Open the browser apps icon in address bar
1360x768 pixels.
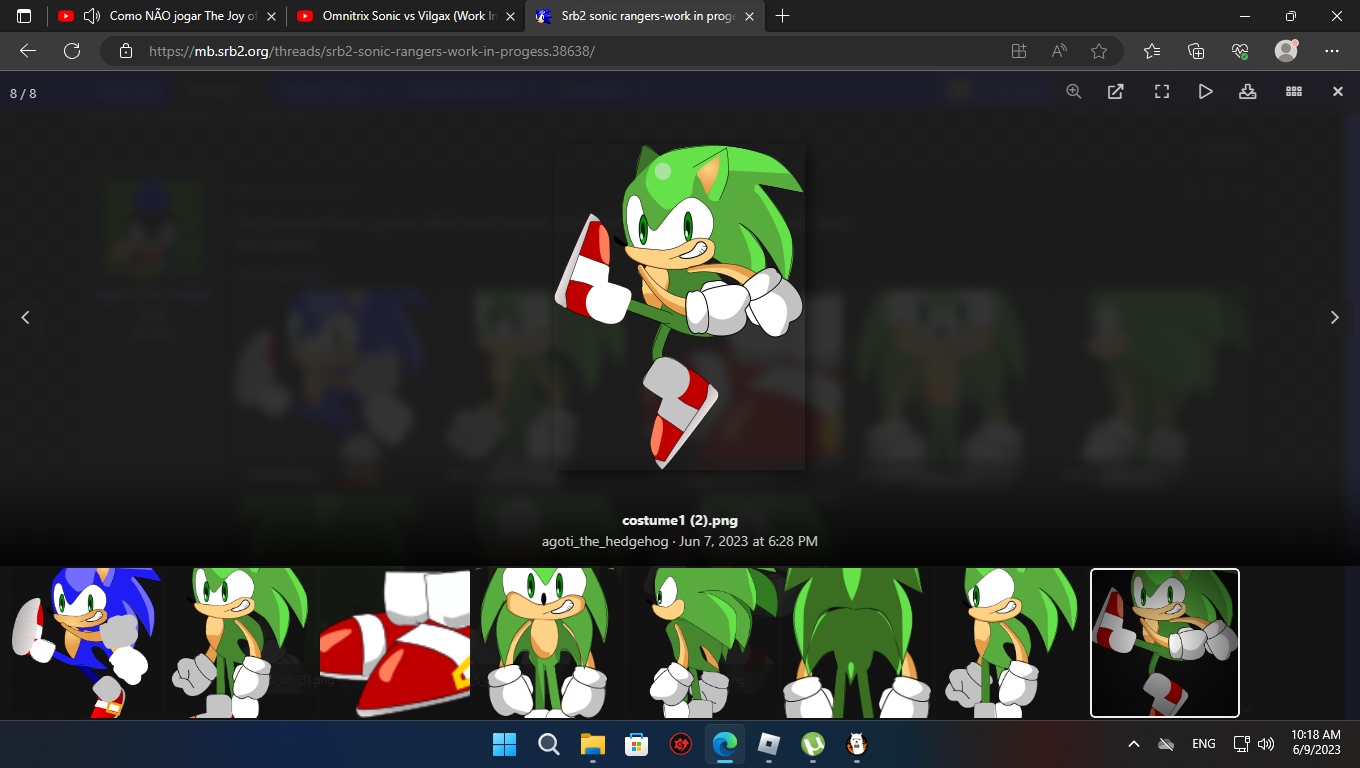[x=1019, y=51]
